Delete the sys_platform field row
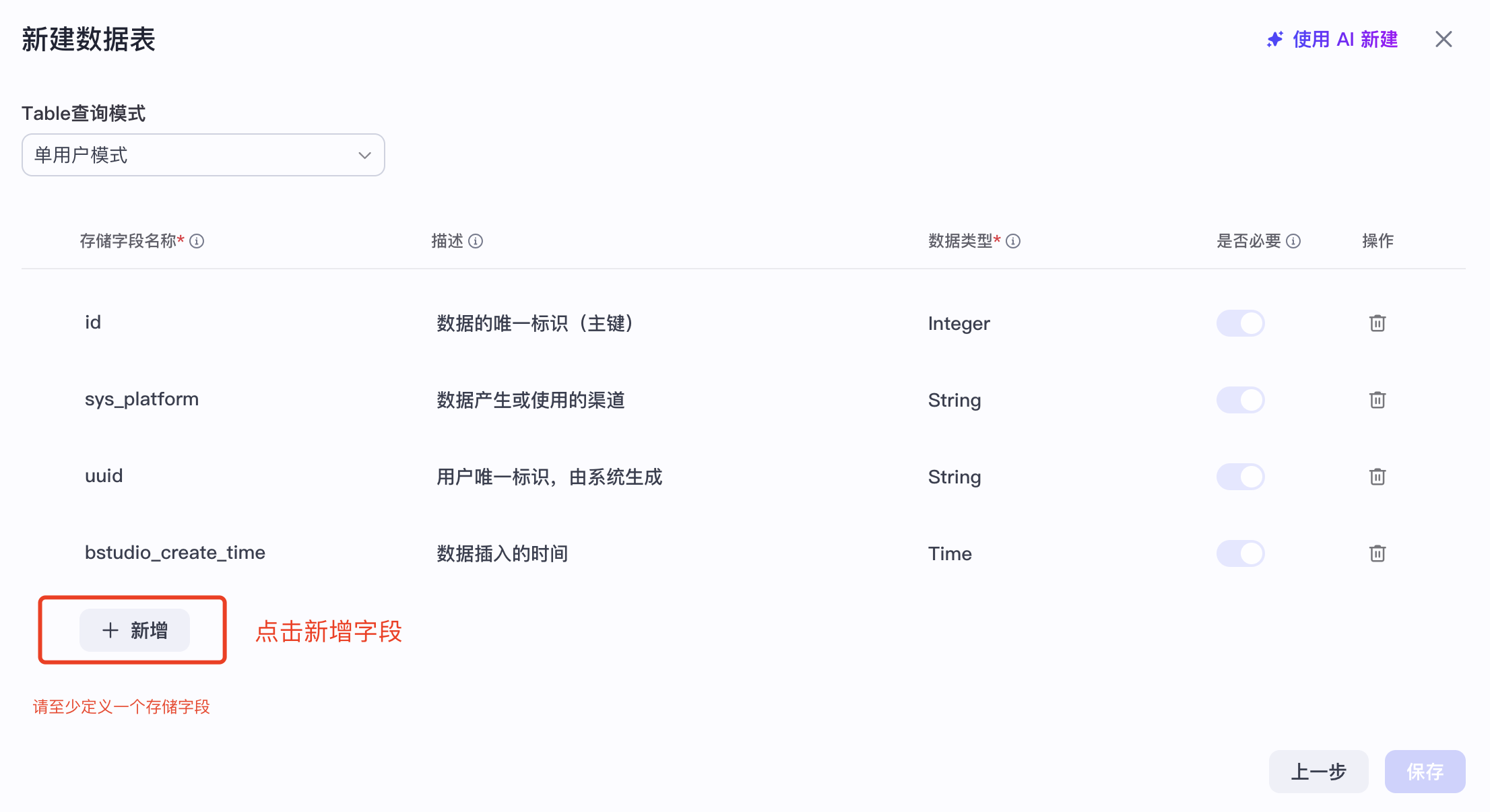 (1377, 400)
